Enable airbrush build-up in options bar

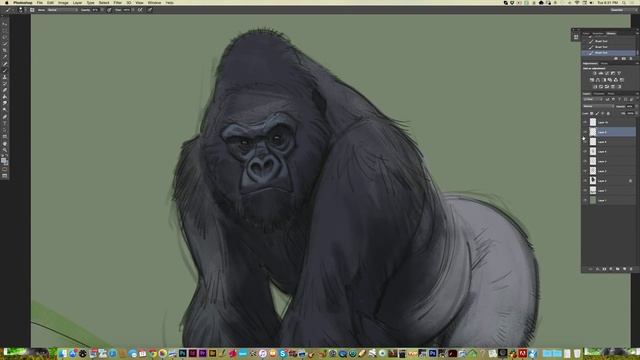(x=140, y=10)
